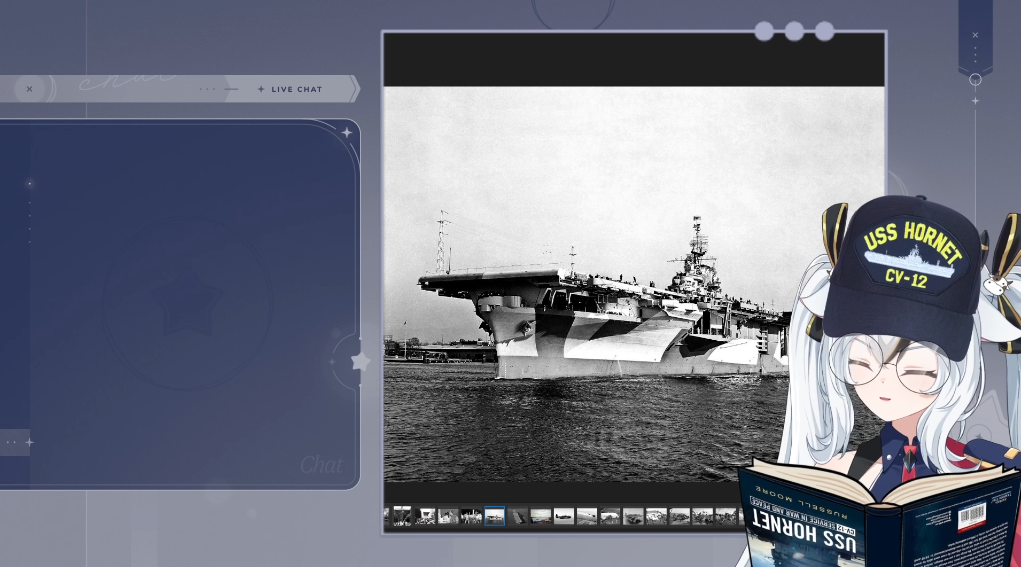Click the arrow tip ending the chat banner
Viewport: 1021px width, 567px height.
[354, 89]
